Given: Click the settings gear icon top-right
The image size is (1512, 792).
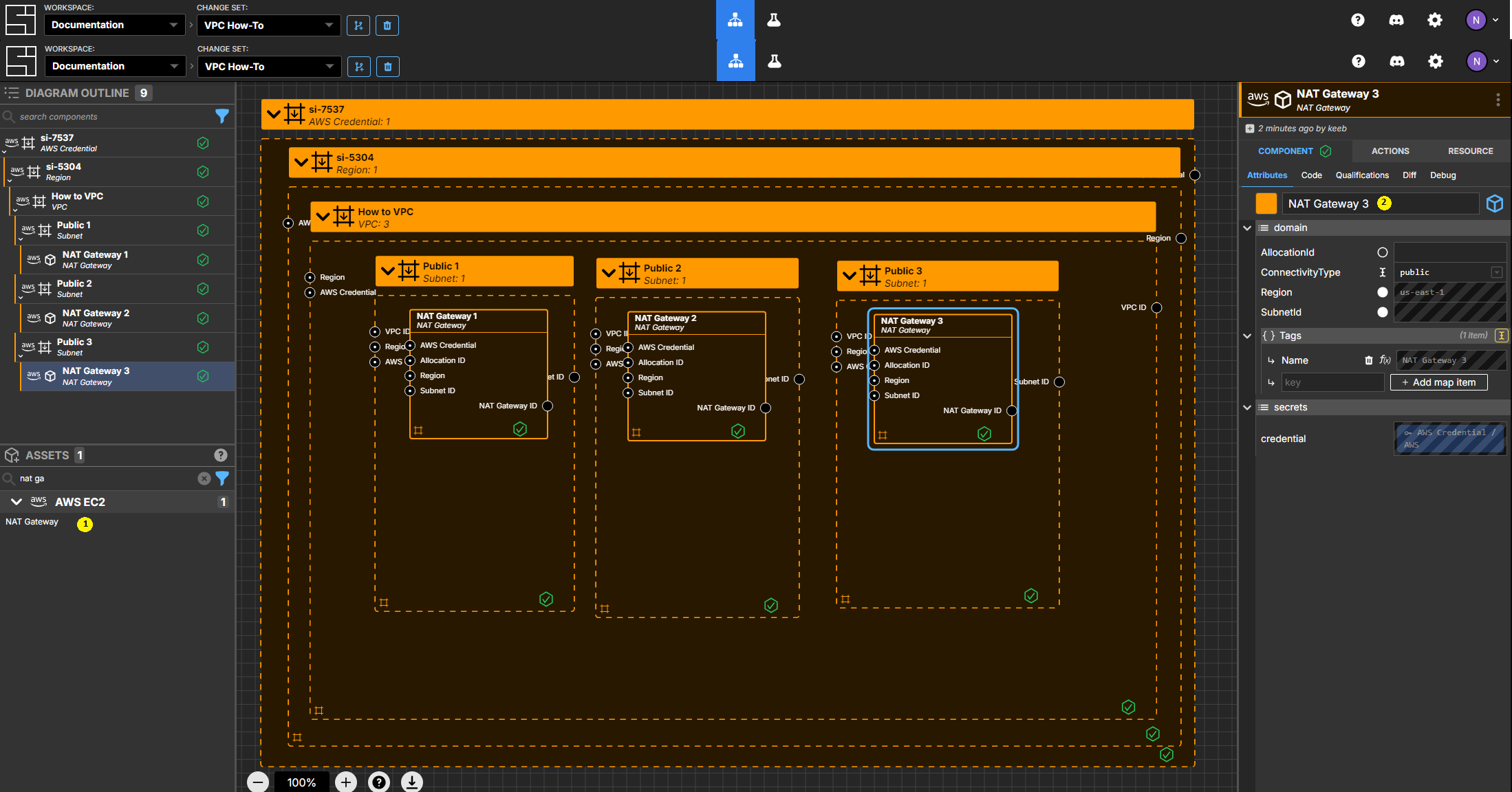Looking at the screenshot, I should coord(1436,20).
